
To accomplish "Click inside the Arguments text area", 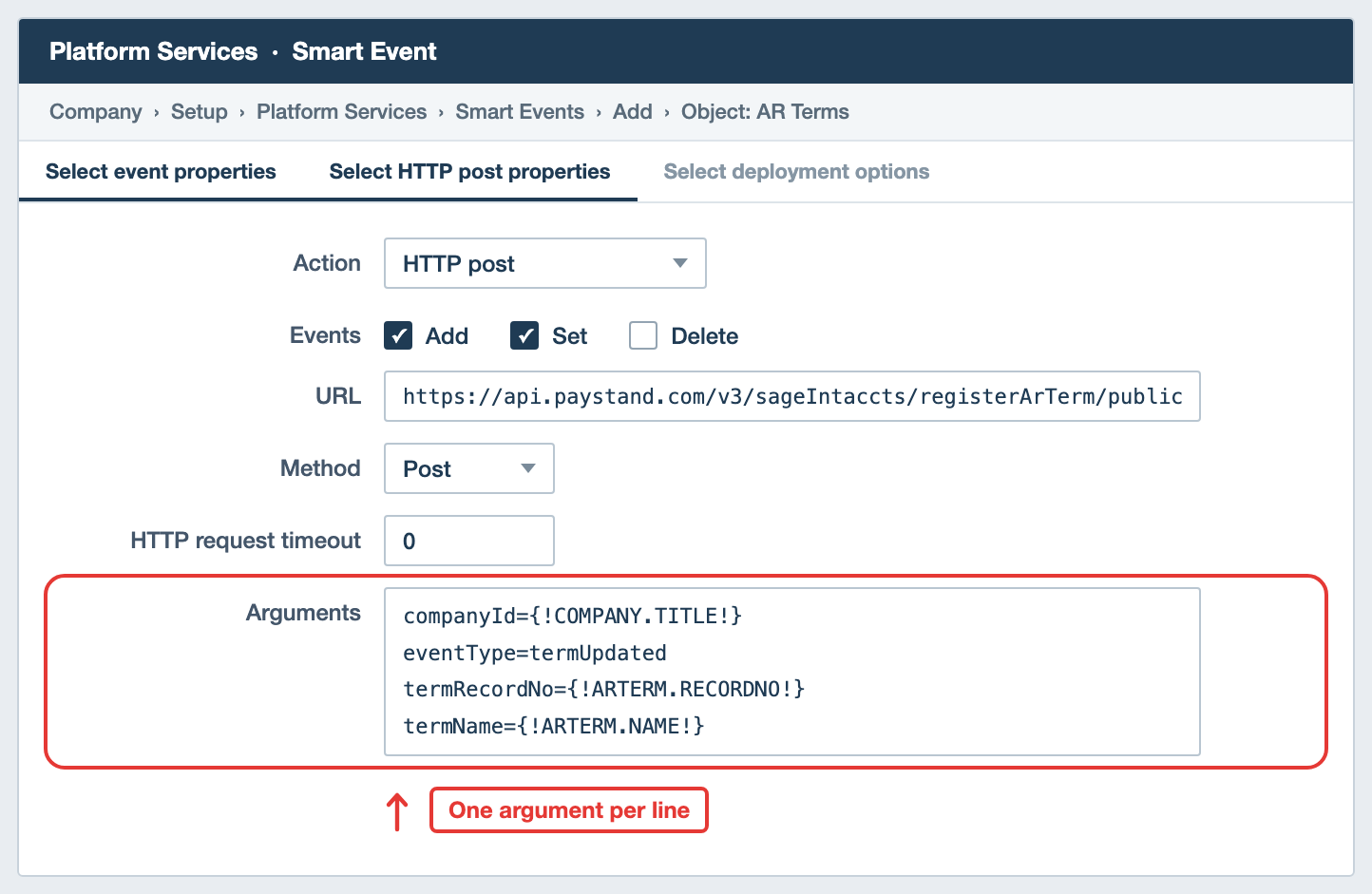I will click(791, 672).
